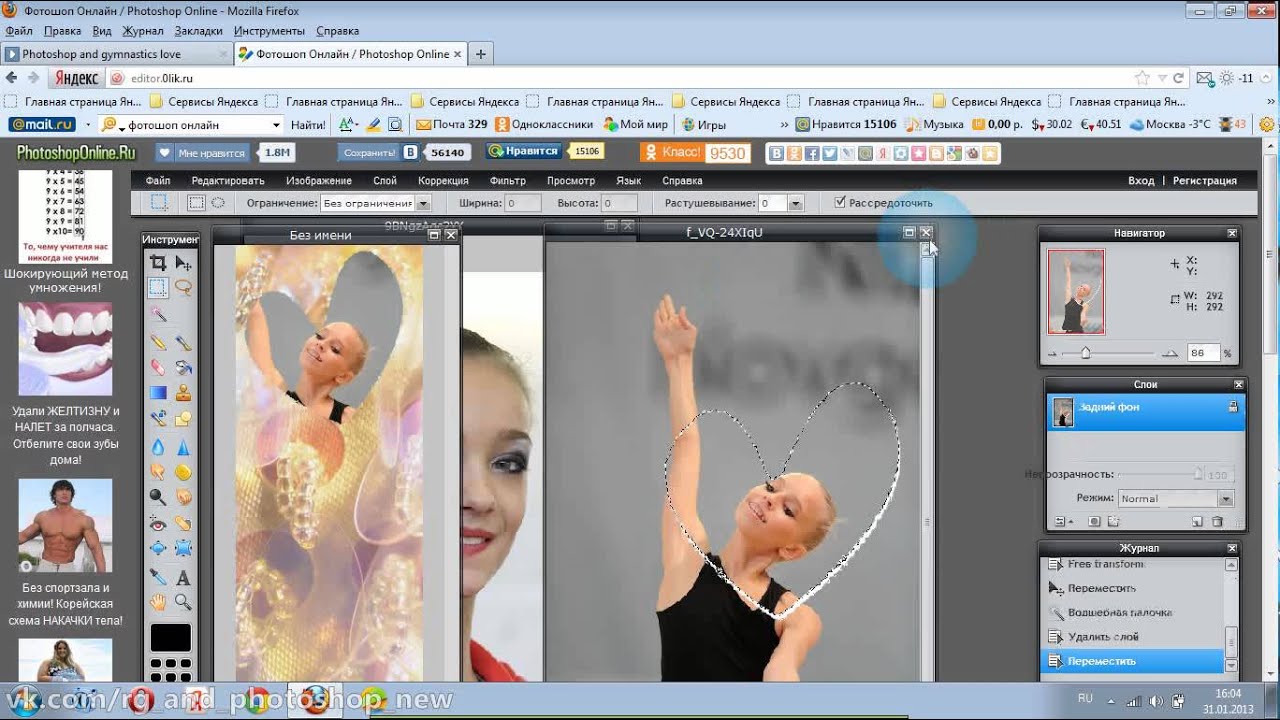
Task: Click the new layer icon
Action: [x=1197, y=521]
